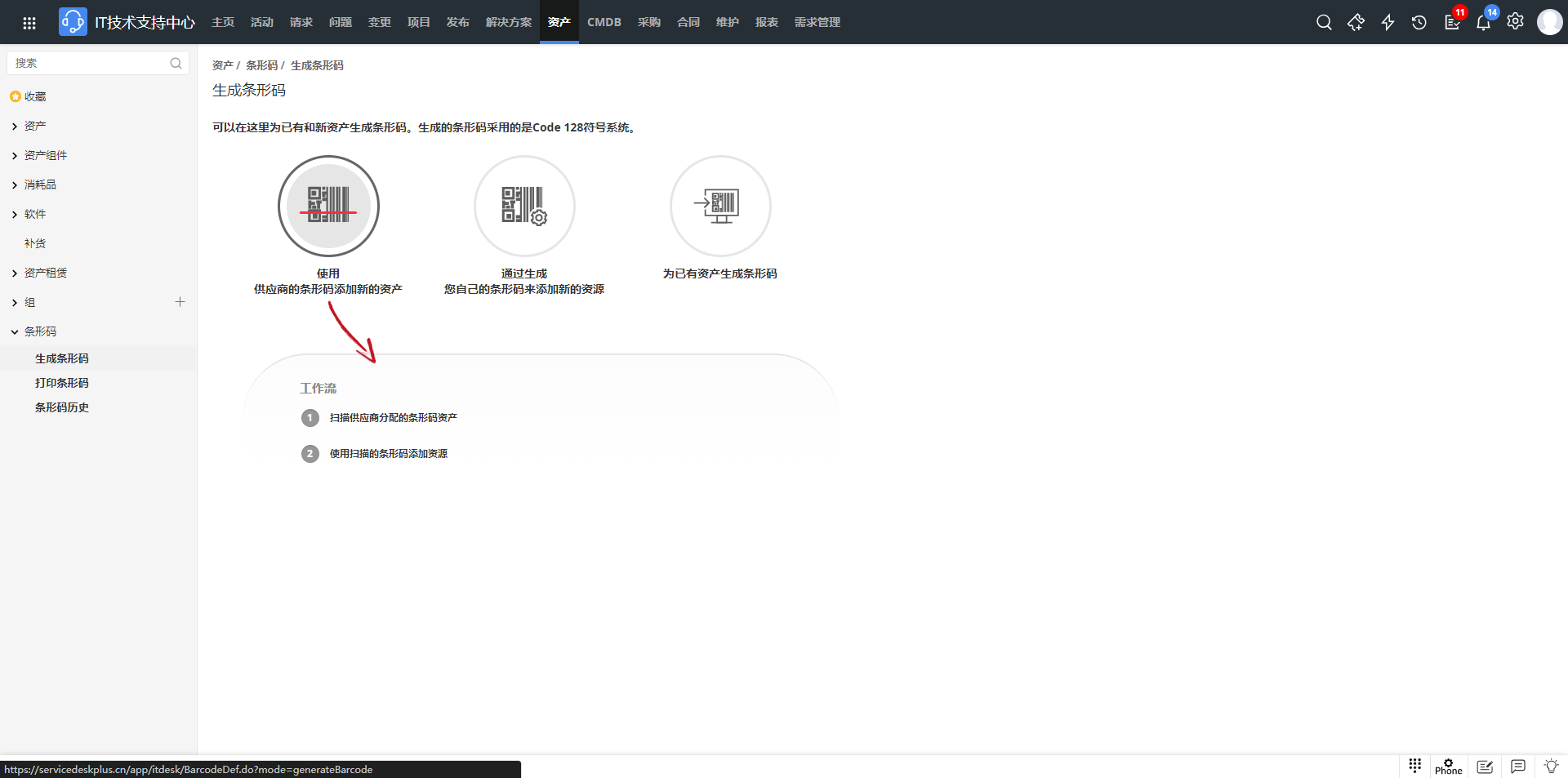Open admin settings gear icon

(x=1515, y=22)
